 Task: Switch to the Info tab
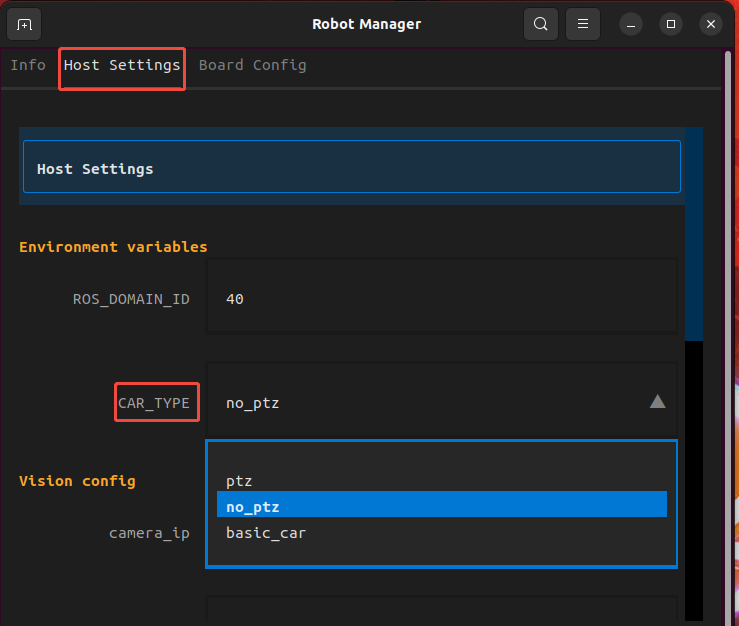point(28,65)
